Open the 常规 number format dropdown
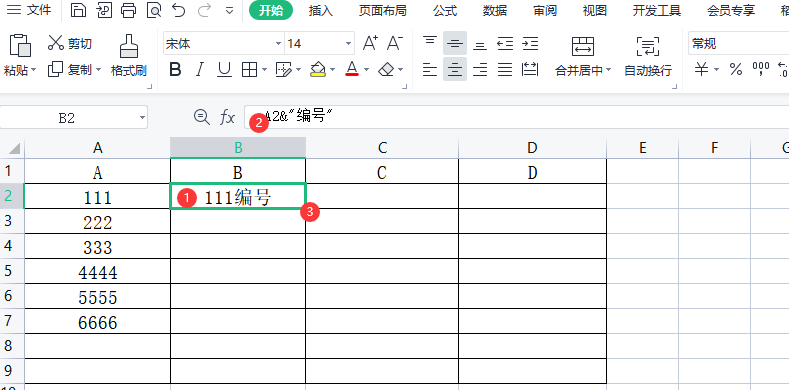789x390 pixels. coord(738,44)
